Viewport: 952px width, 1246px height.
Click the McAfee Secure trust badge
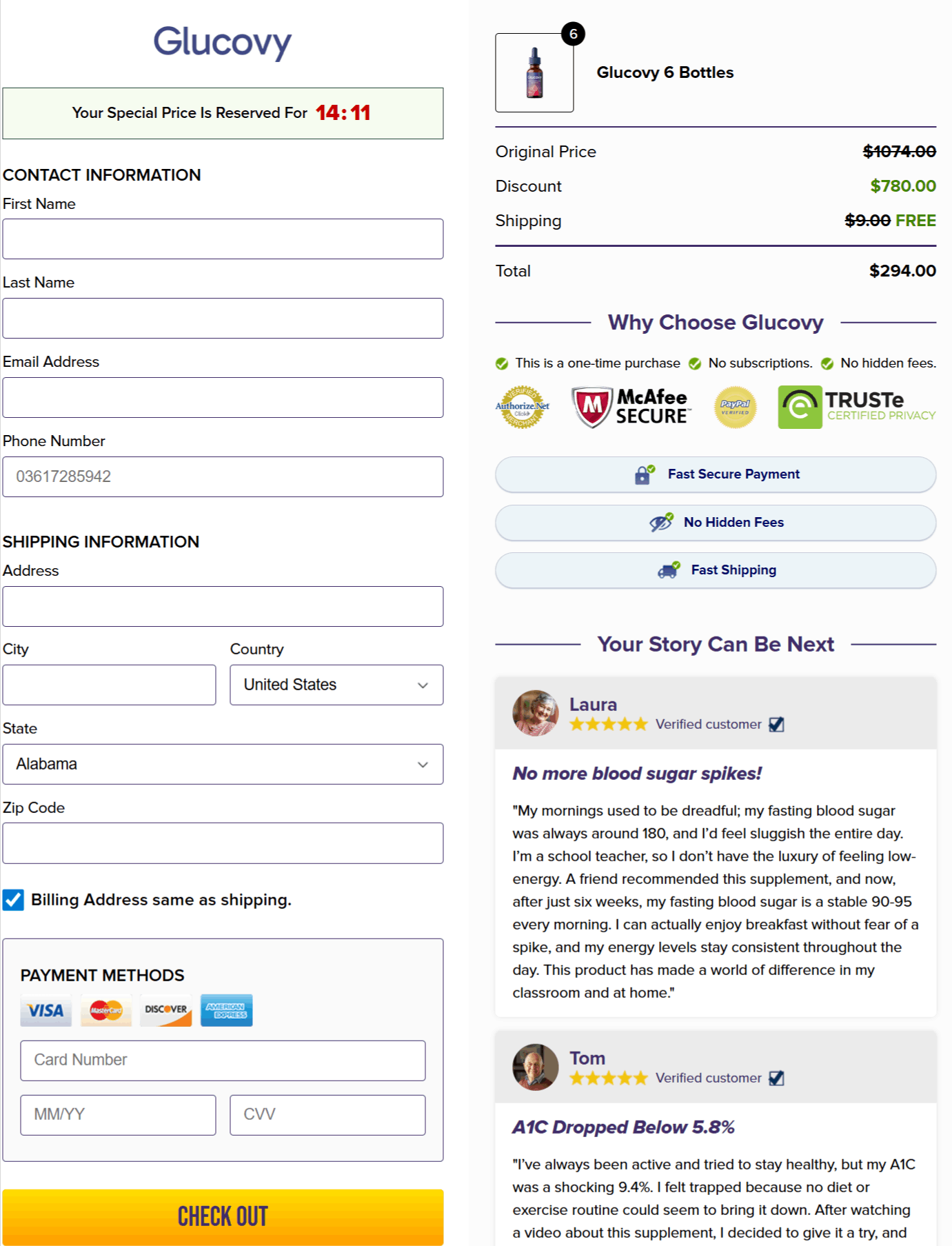click(x=629, y=406)
